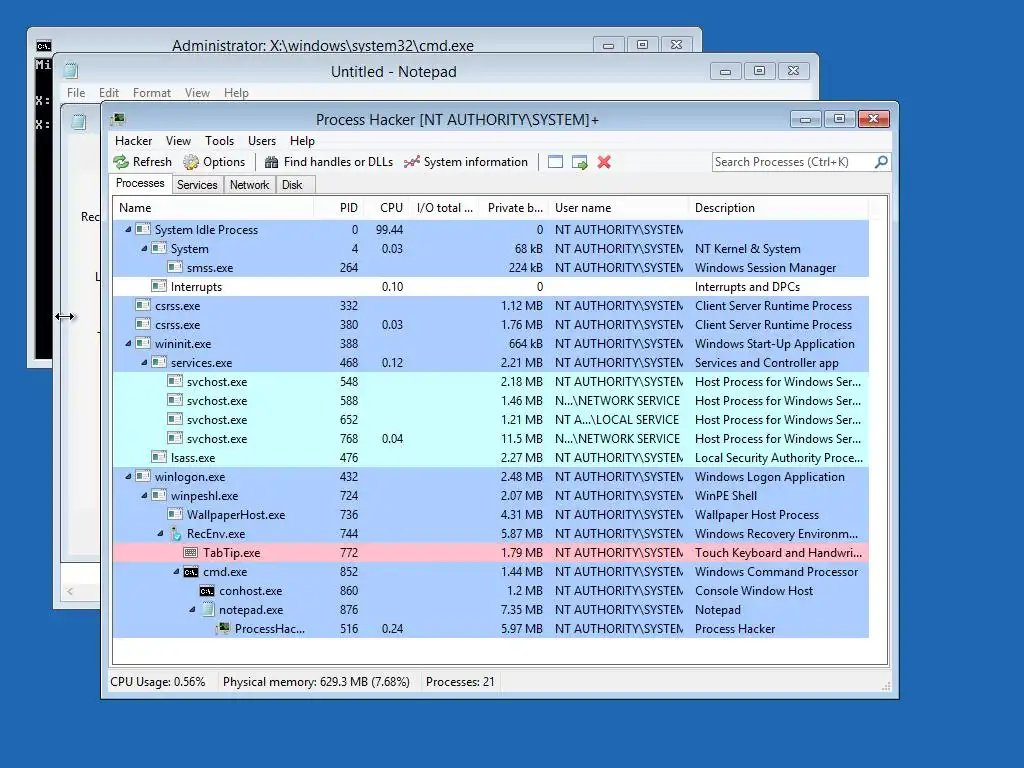The width and height of the screenshot is (1024, 768).
Task: Click the Notepad window title icon
Action: pyautogui.click(x=72, y=71)
